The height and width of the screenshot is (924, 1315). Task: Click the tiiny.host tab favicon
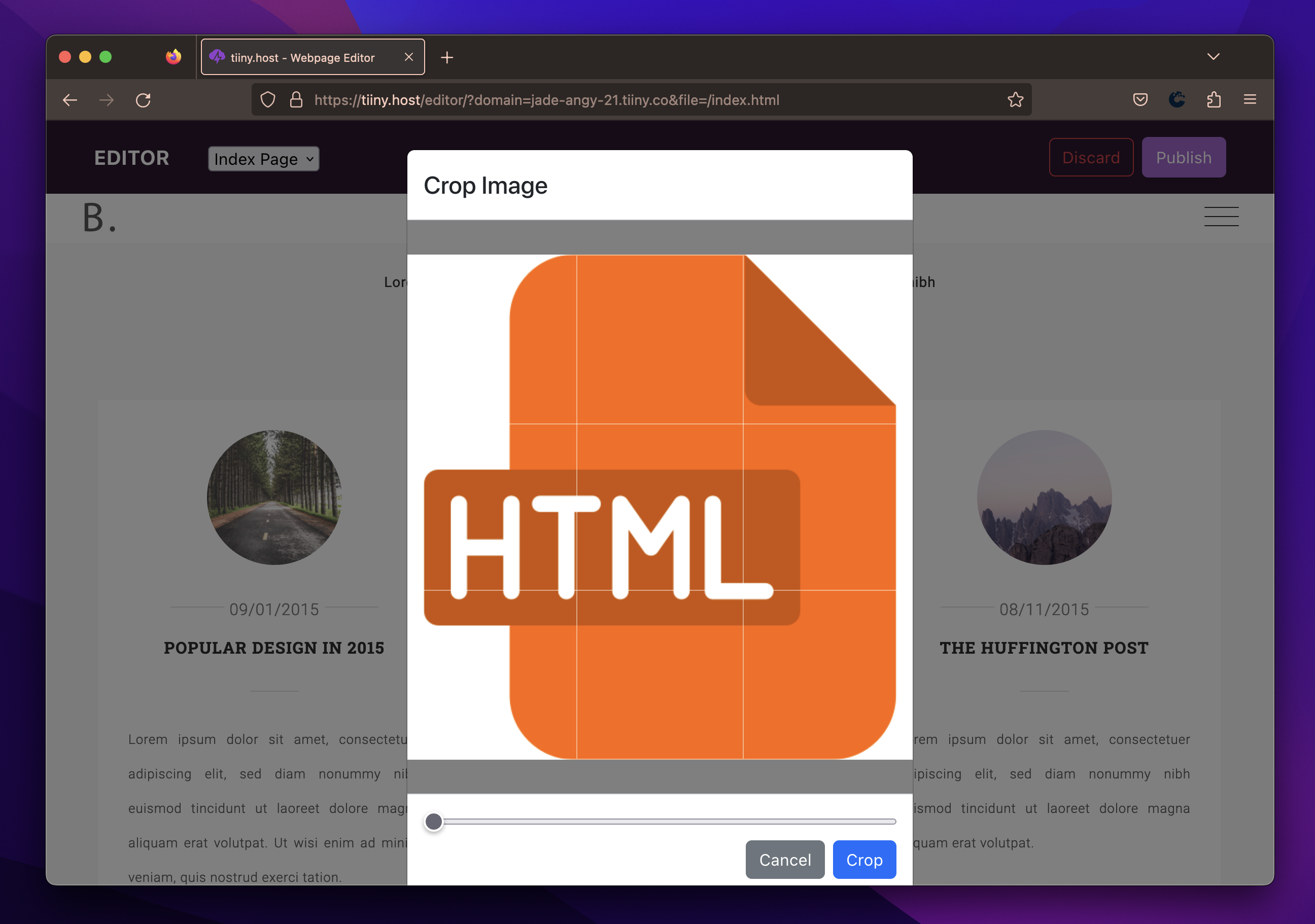click(217, 57)
